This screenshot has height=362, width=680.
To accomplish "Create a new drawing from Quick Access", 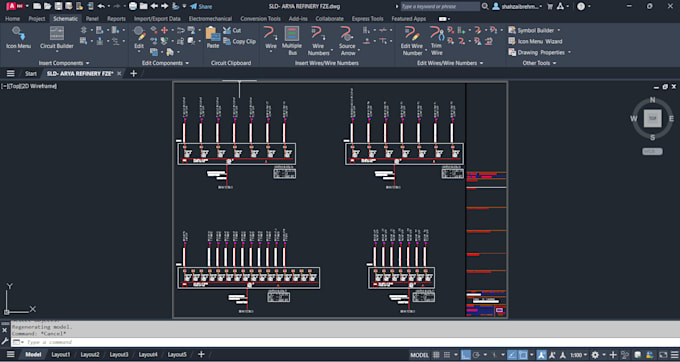I will tap(37, 6).
